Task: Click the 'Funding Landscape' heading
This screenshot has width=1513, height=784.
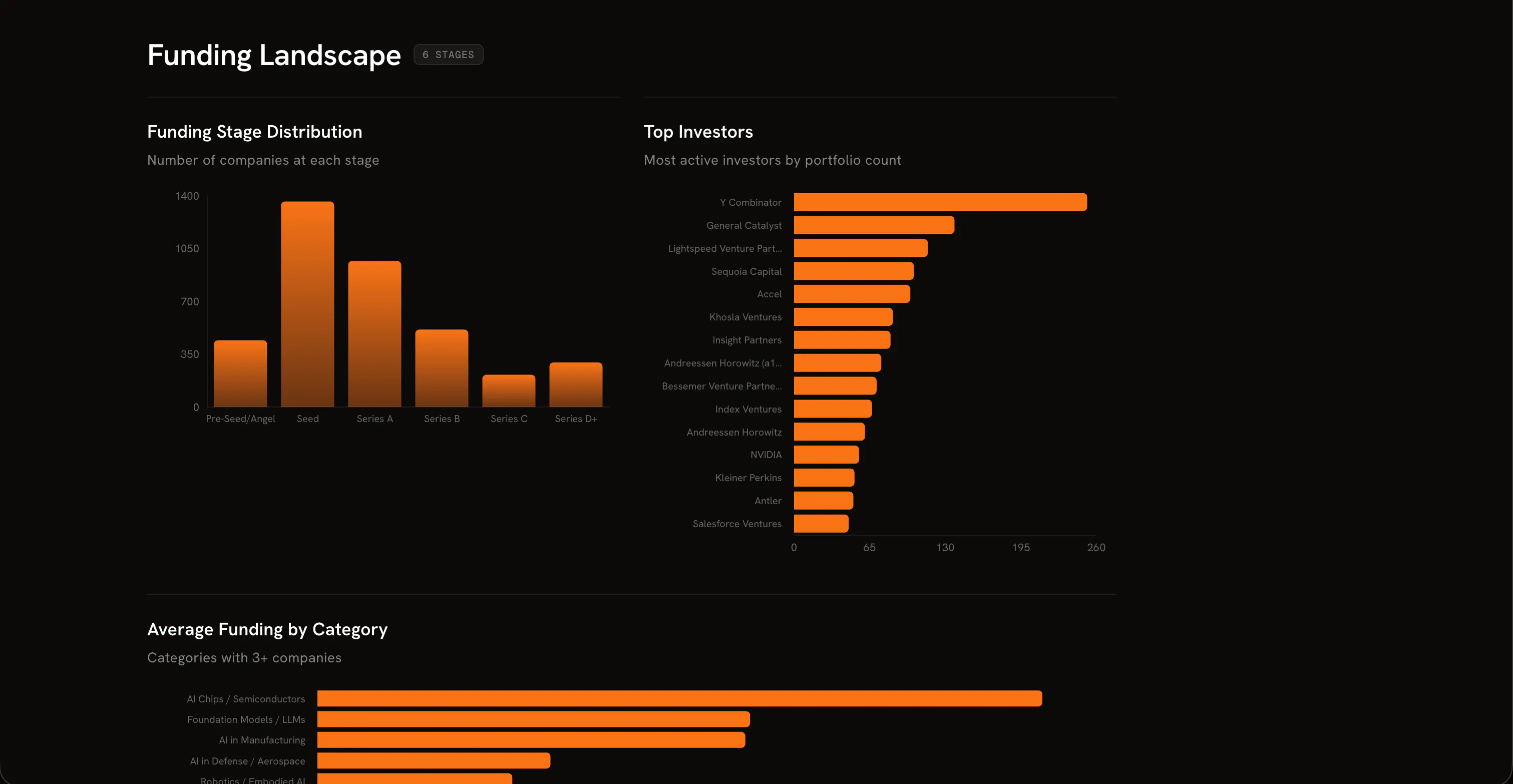Action: 274,55
